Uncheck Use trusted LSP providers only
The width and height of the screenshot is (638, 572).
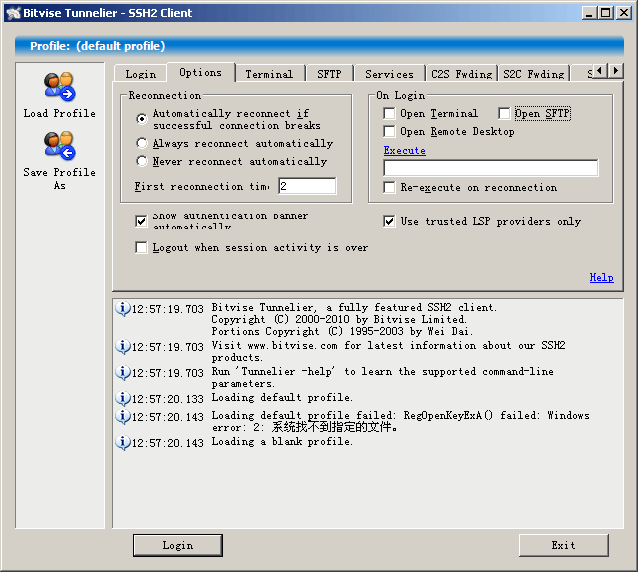(389, 221)
